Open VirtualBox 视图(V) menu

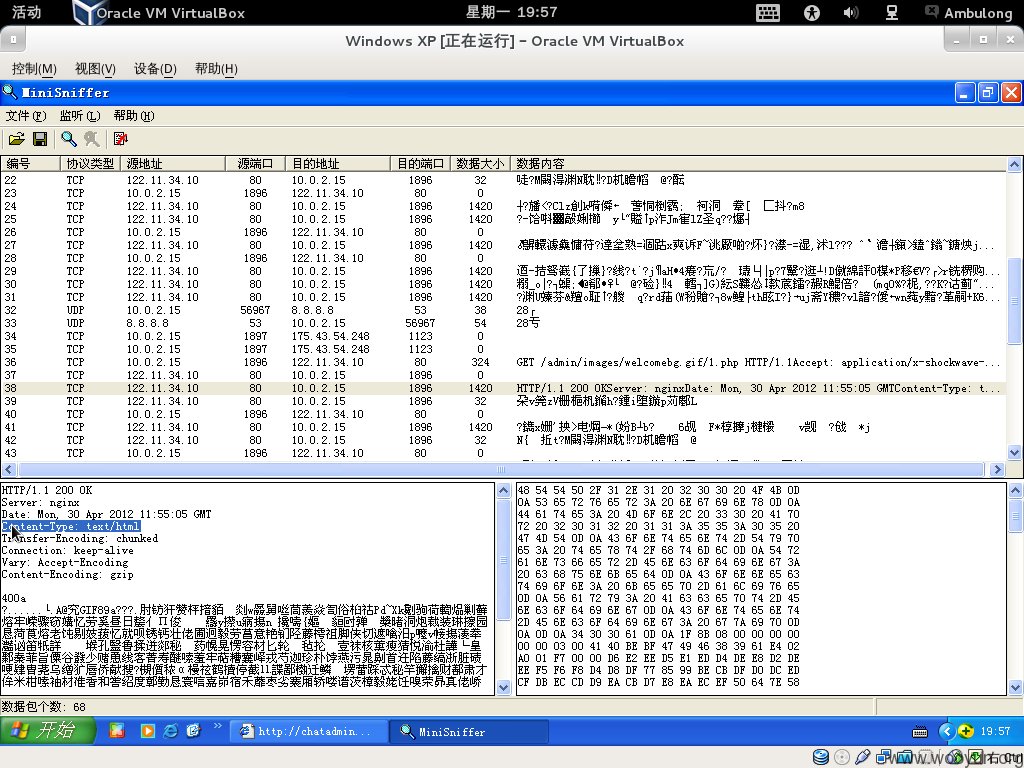95,69
